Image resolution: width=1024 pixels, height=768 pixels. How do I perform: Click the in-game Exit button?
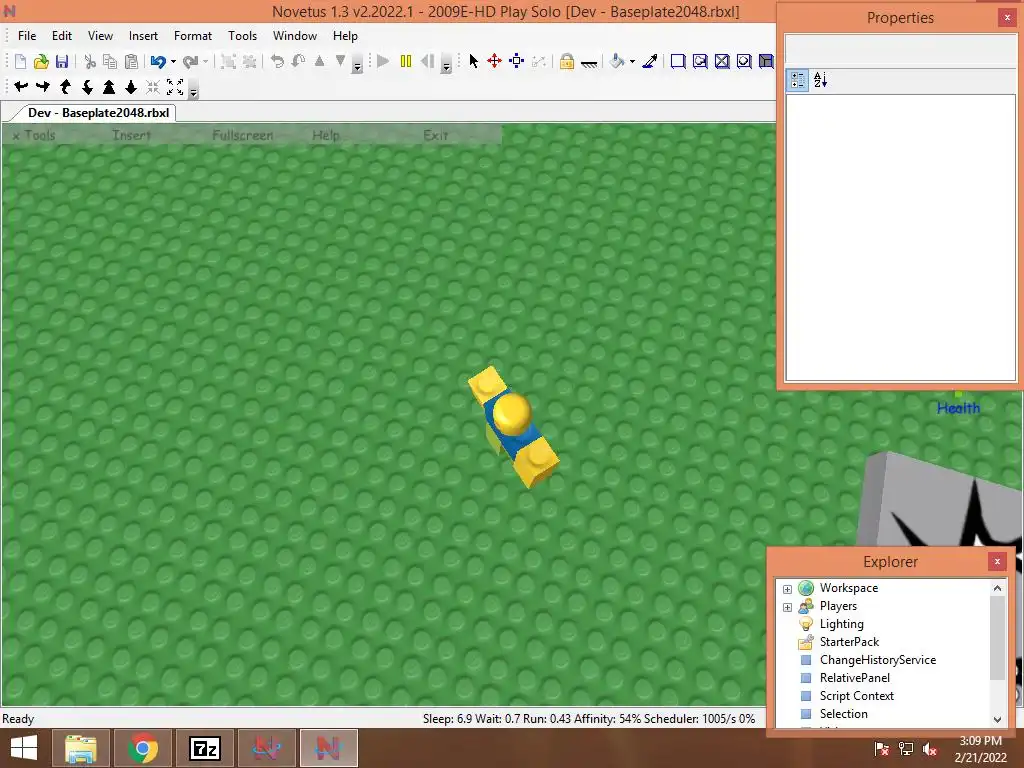tap(436, 135)
